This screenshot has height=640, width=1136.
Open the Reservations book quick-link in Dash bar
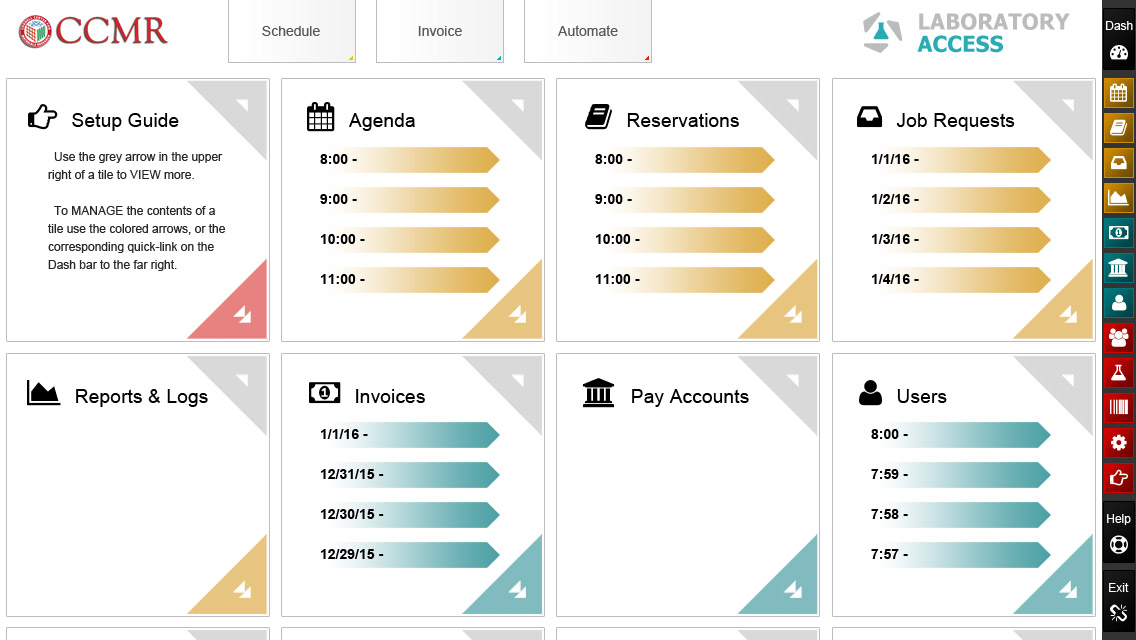[x=1118, y=128]
